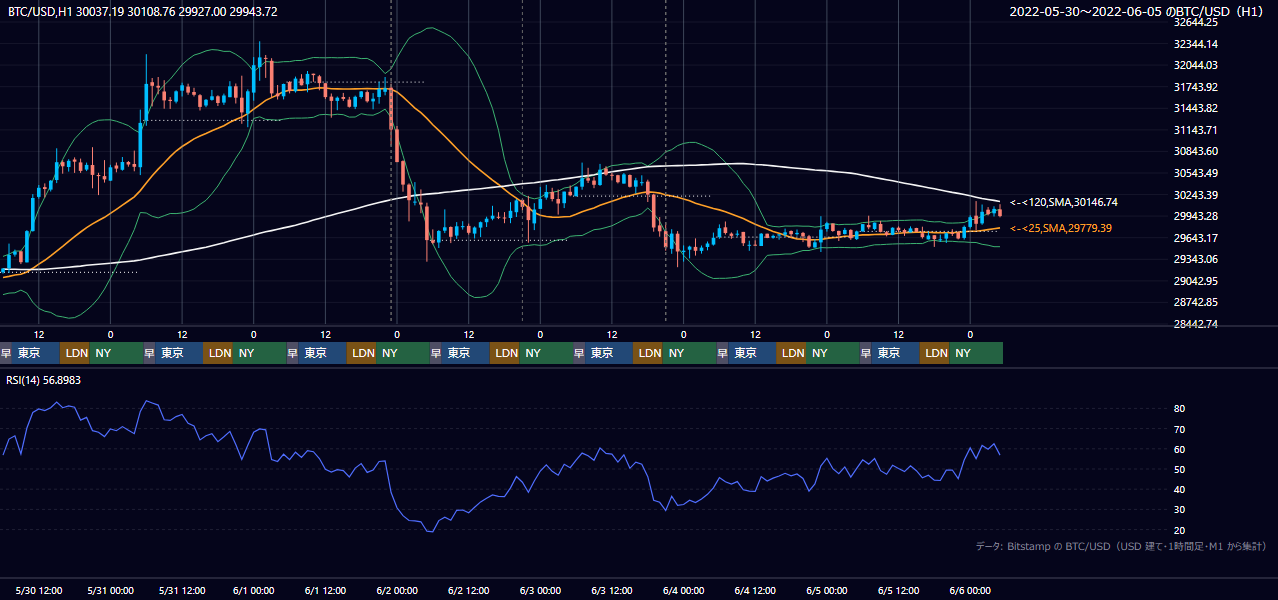This screenshot has height=600, width=1278.
Task: Select price axis label 32344.14
Action: click(x=1195, y=44)
